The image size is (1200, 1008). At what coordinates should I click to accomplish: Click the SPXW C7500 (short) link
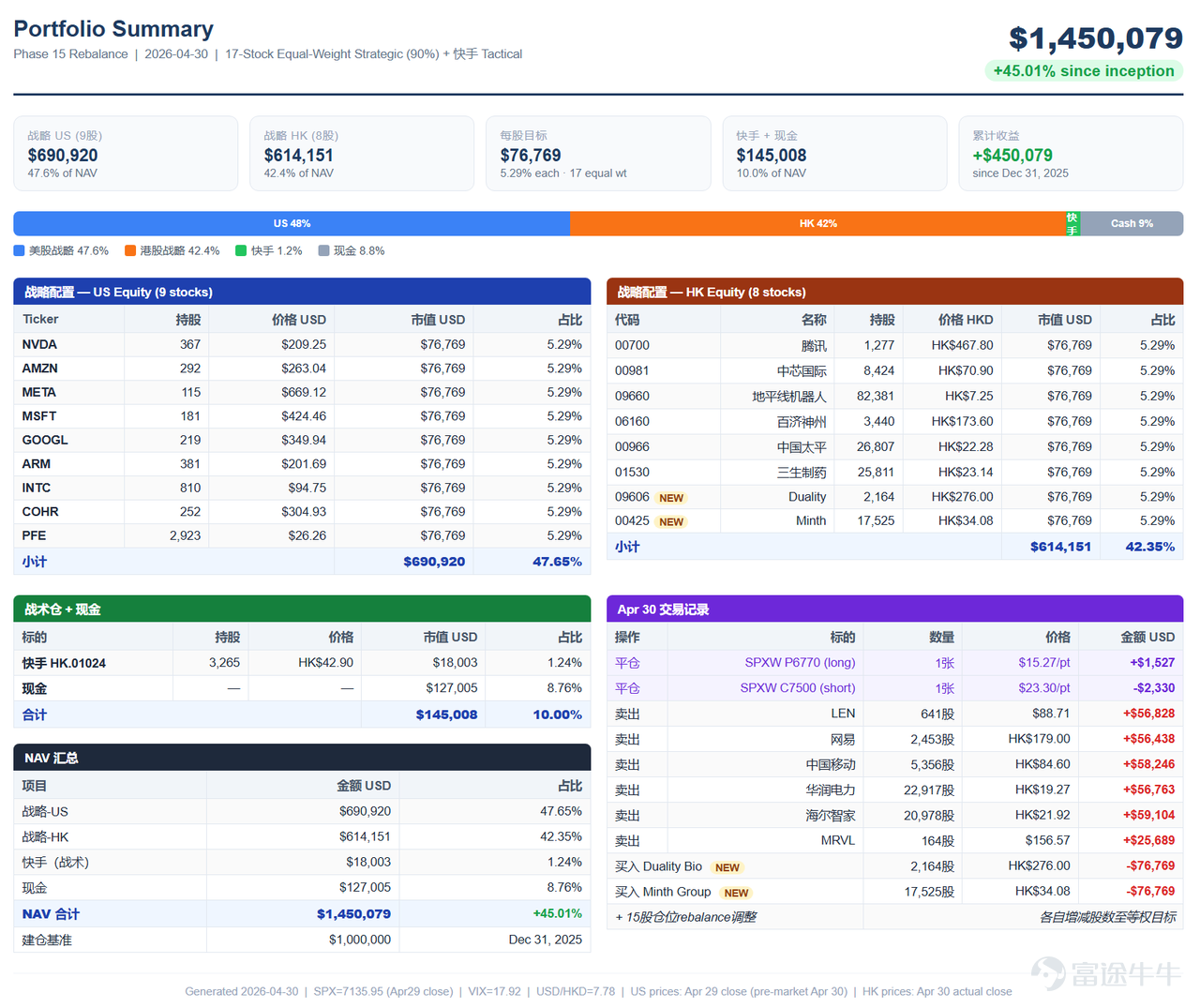pos(798,687)
